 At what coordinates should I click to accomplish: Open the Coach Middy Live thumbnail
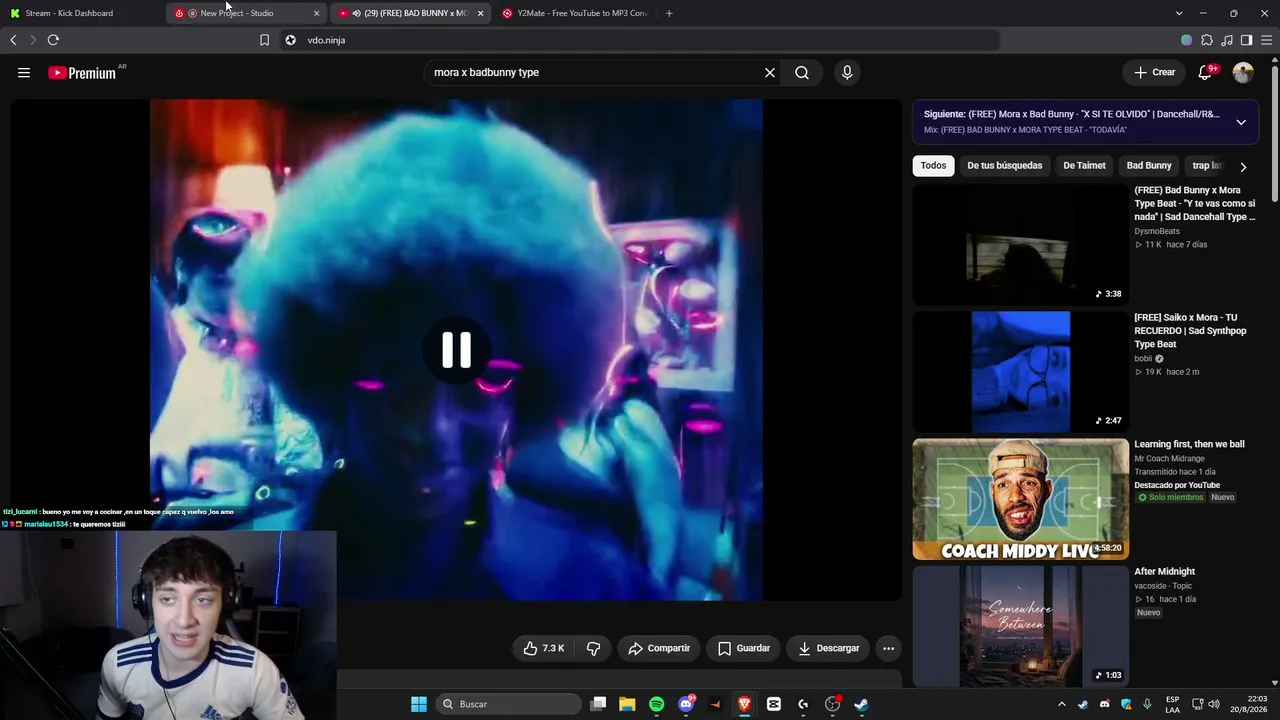[x=1020, y=500]
